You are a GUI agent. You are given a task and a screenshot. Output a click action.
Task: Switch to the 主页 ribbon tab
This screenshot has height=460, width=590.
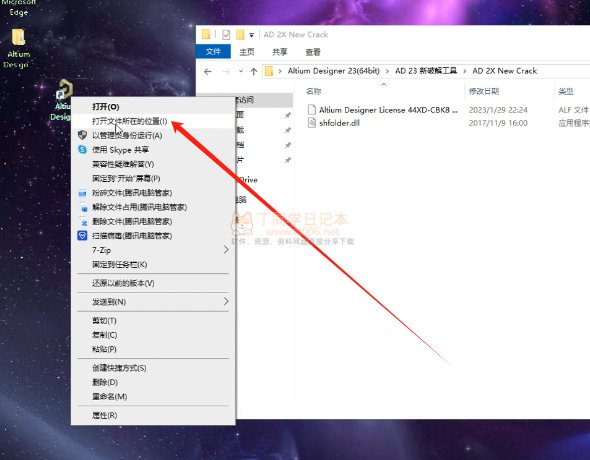247,52
